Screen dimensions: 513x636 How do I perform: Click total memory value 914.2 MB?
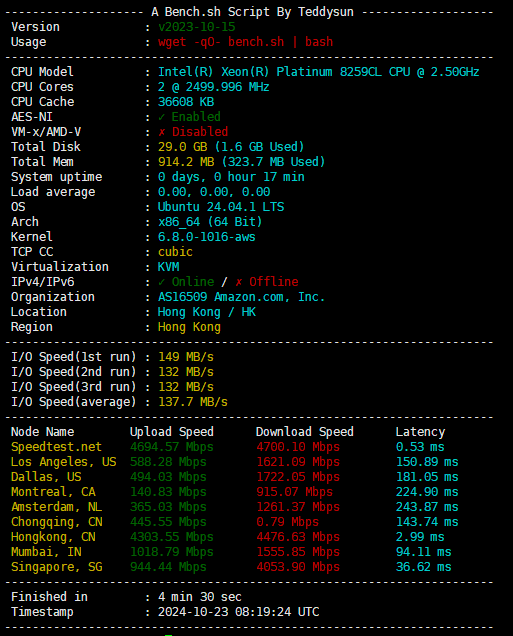186,162
